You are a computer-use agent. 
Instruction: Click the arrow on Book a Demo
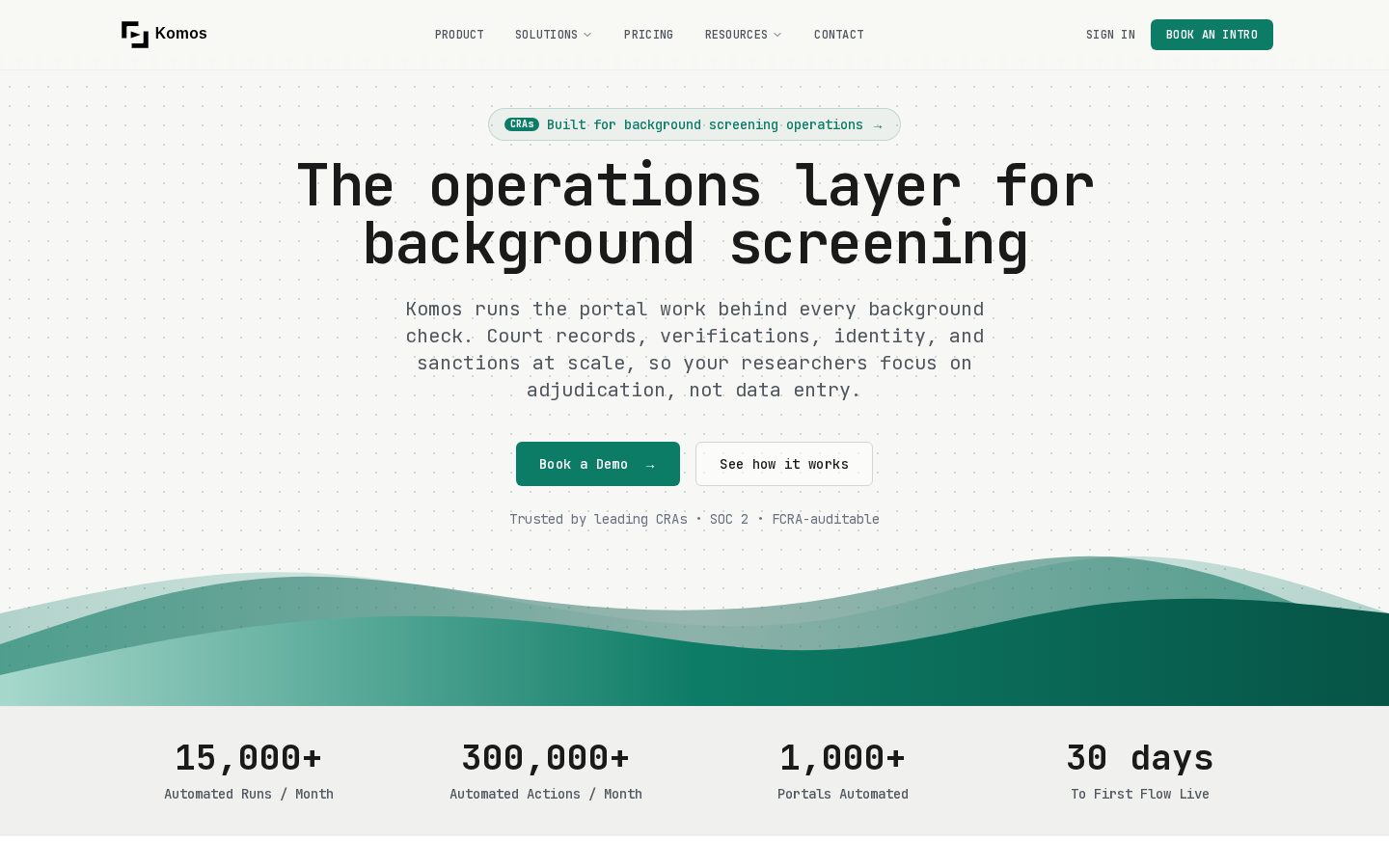point(650,465)
